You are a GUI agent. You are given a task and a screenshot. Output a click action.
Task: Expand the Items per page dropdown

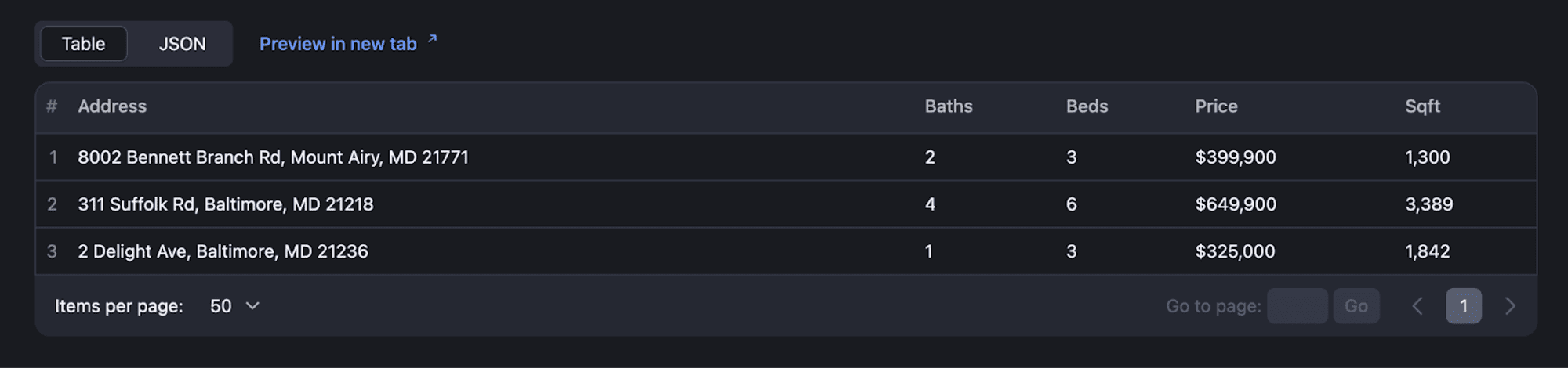click(234, 306)
